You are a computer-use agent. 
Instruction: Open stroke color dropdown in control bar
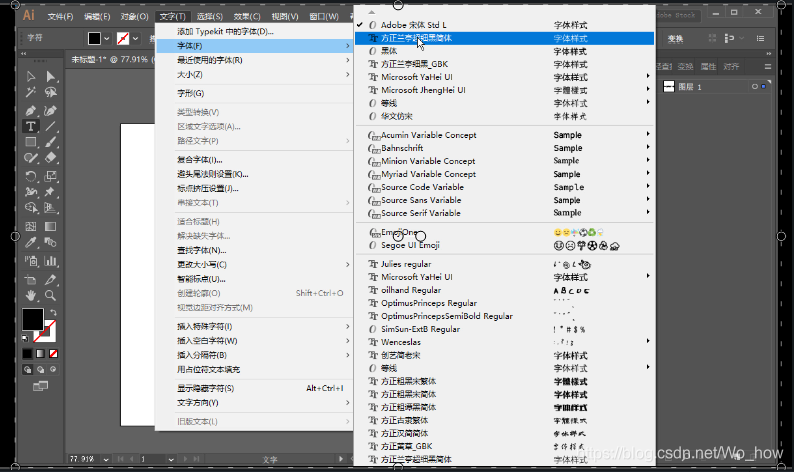tap(136, 38)
